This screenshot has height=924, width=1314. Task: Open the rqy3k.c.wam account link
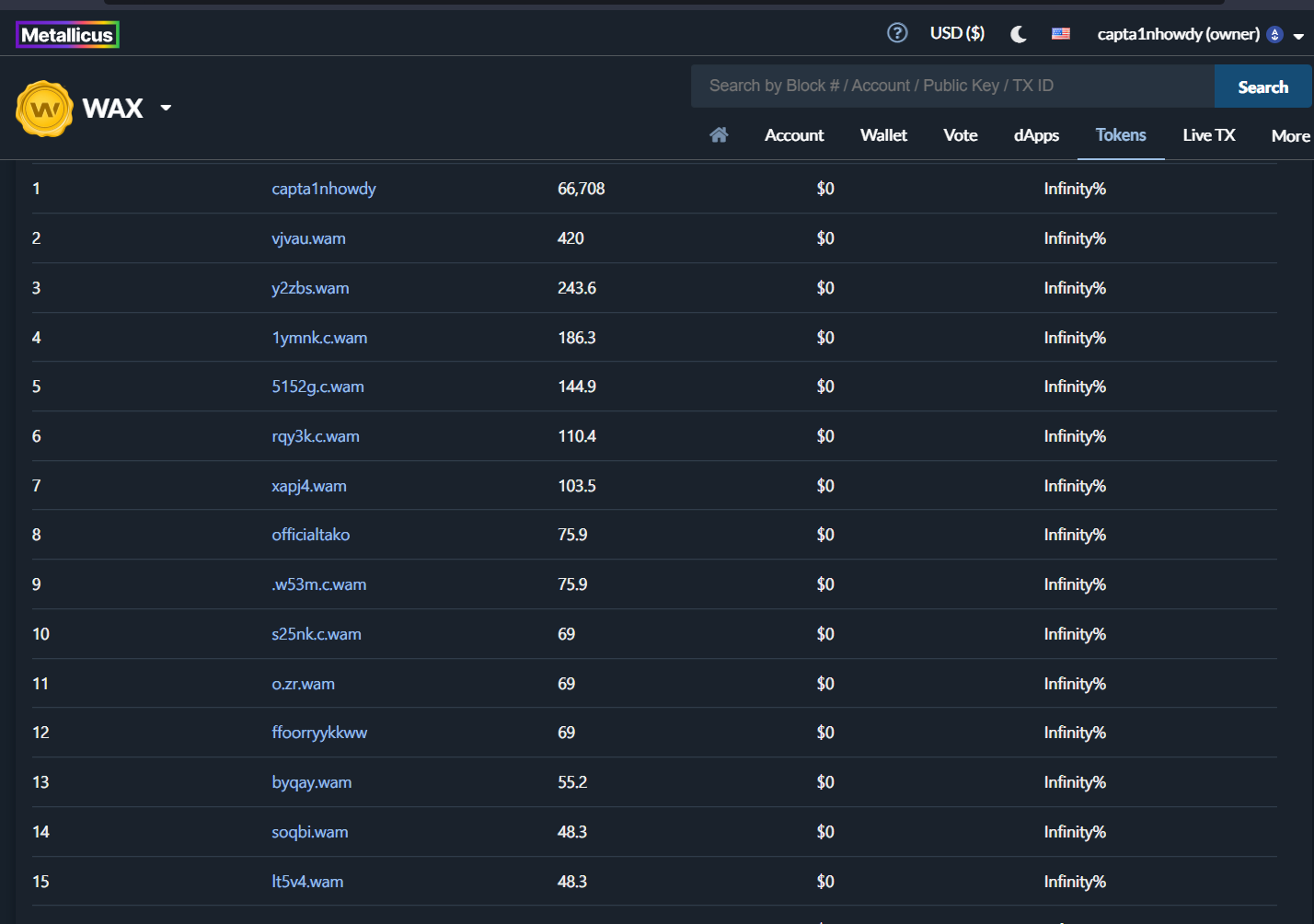click(x=316, y=436)
